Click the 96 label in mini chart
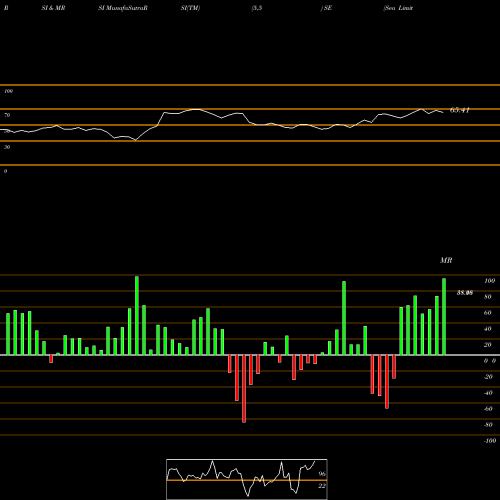The image size is (500, 500). click(322, 474)
